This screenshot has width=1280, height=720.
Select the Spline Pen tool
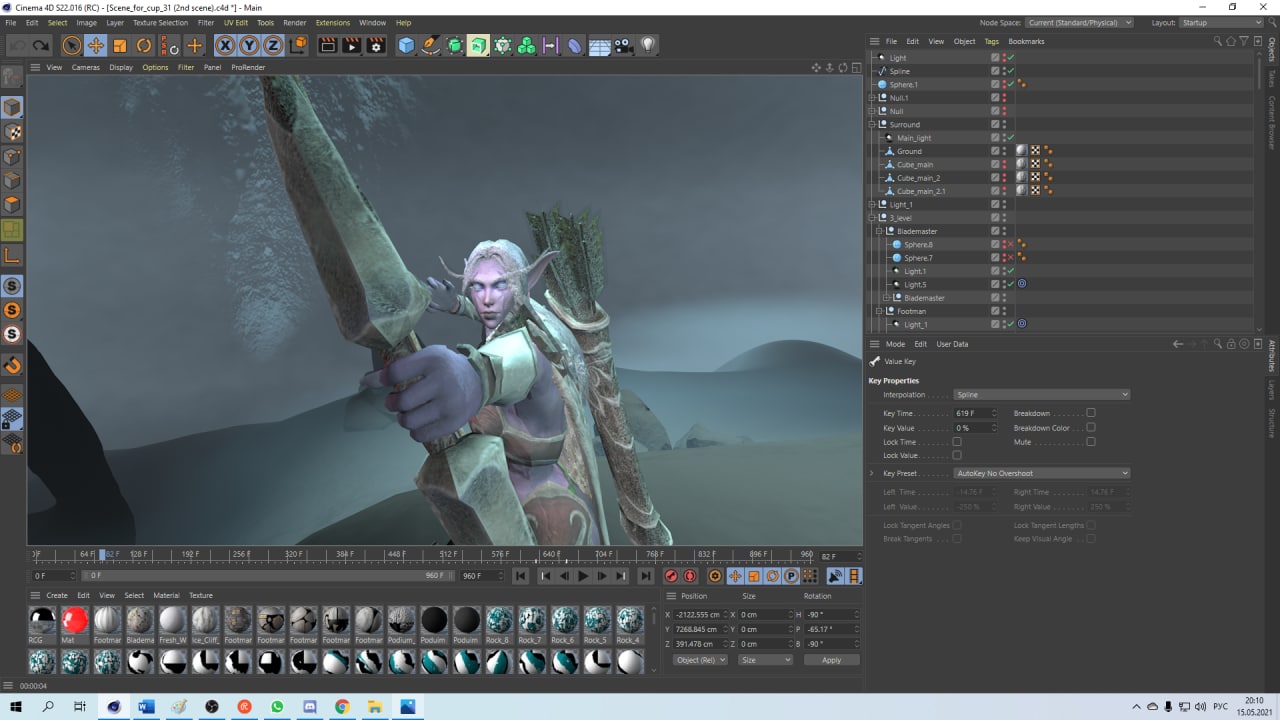[430, 45]
